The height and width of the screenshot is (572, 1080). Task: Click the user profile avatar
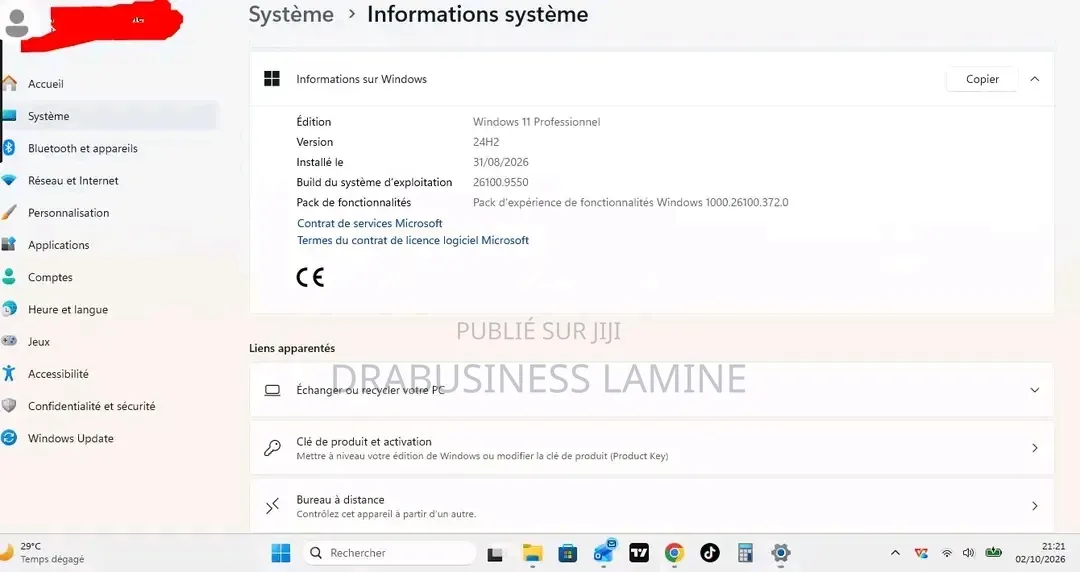tap(17, 23)
